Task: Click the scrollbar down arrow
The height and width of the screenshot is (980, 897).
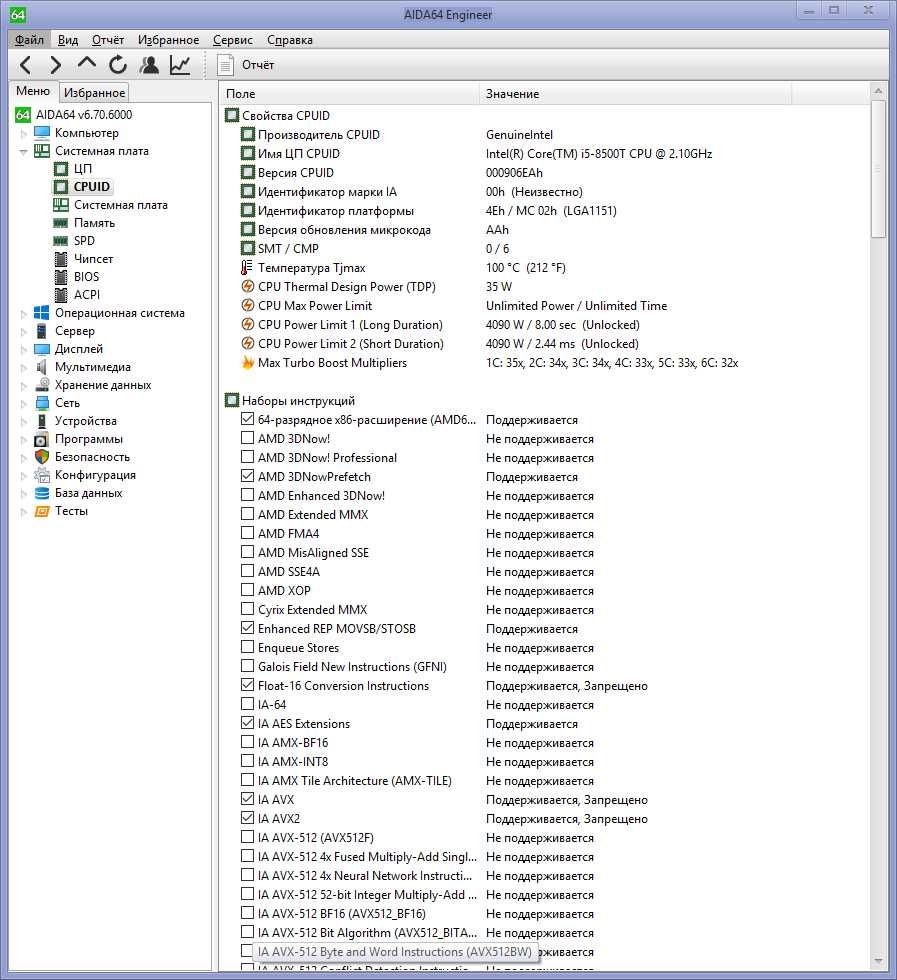Action: (878, 961)
